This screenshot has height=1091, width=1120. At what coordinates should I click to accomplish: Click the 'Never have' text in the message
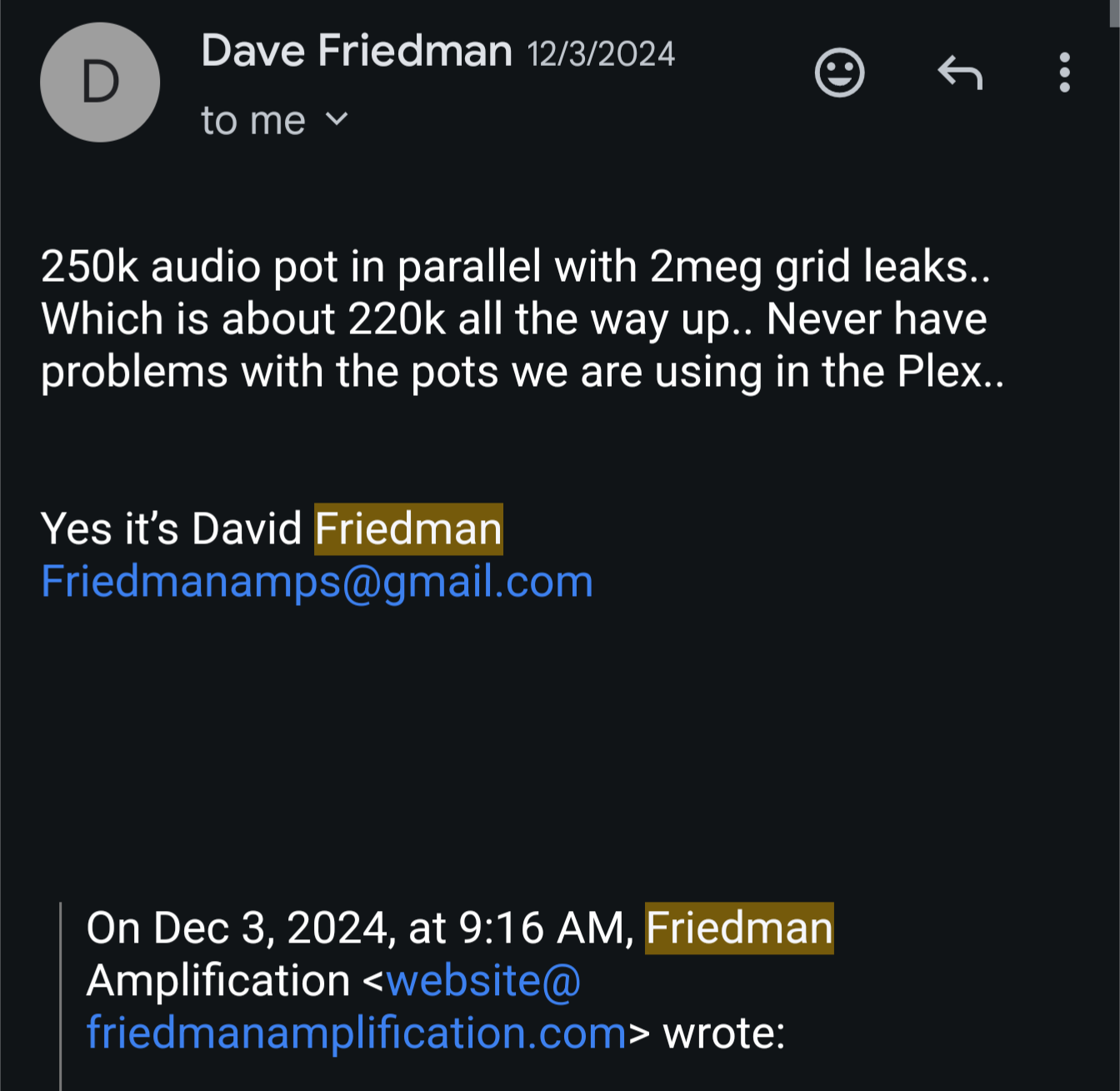(877, 319)
